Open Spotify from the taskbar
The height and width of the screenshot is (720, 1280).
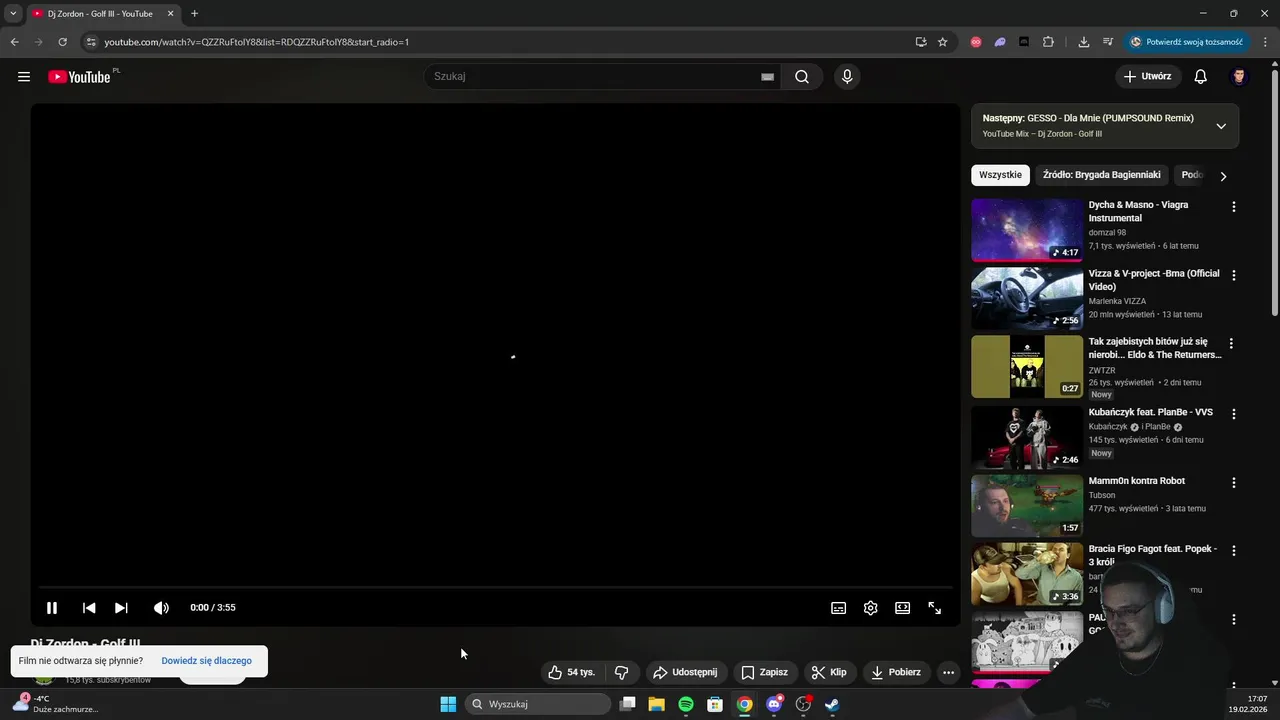click(686, 704)
